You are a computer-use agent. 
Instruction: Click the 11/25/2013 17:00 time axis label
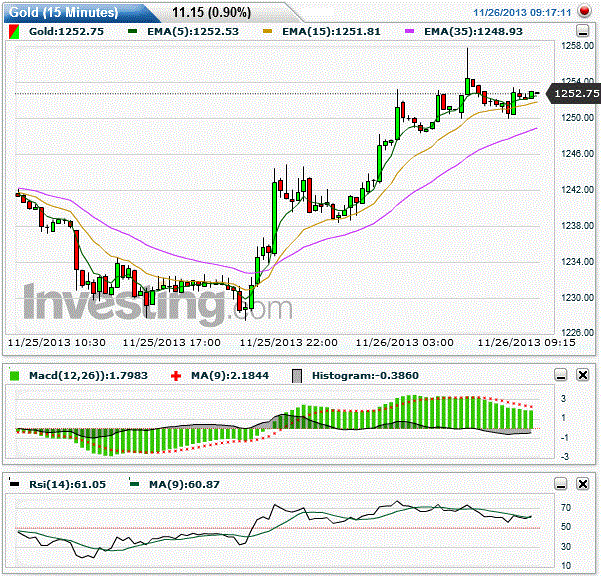coord(172,343)
